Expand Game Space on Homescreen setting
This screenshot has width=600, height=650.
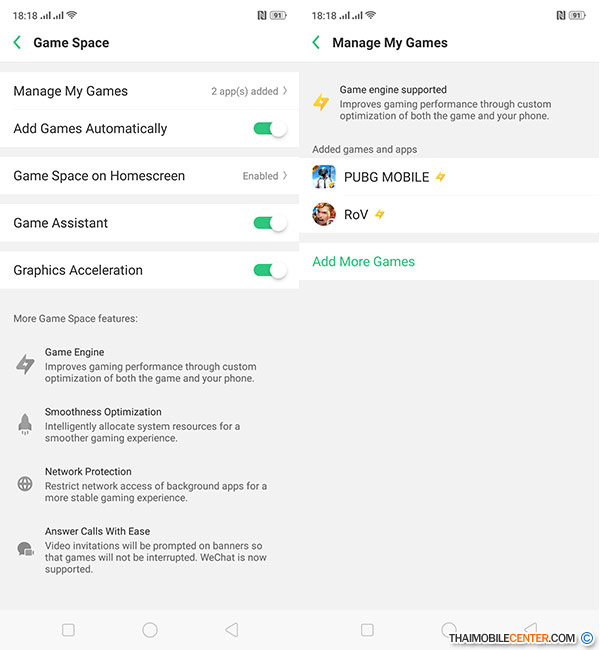pyautogui.click(x=285, y=176)
